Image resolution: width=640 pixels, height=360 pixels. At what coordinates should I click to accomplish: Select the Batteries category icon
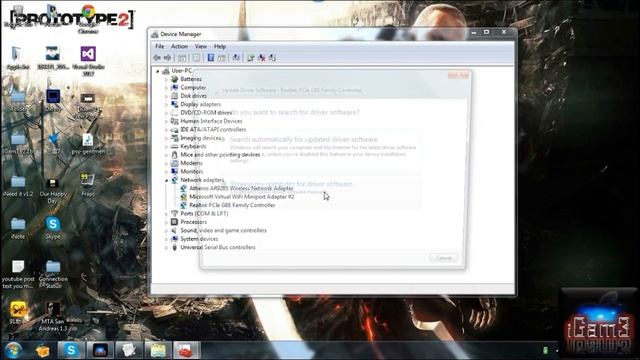174,79
